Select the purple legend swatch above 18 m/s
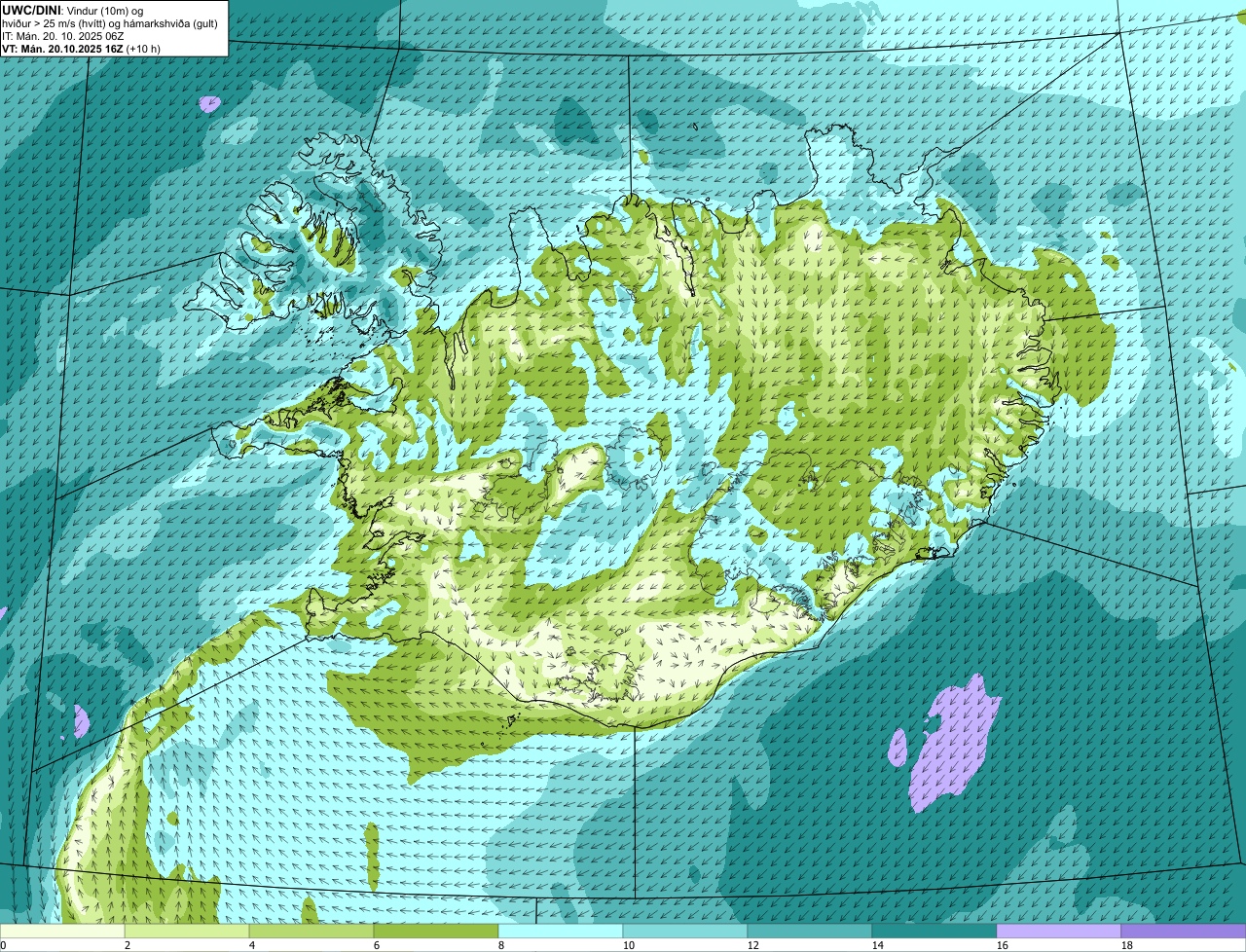This screenshot has width=1246, height=952. 1184,931
